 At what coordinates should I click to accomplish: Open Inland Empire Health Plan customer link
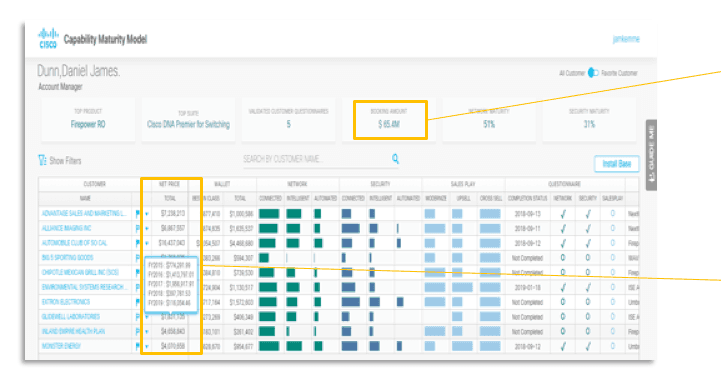coord(74,331)
